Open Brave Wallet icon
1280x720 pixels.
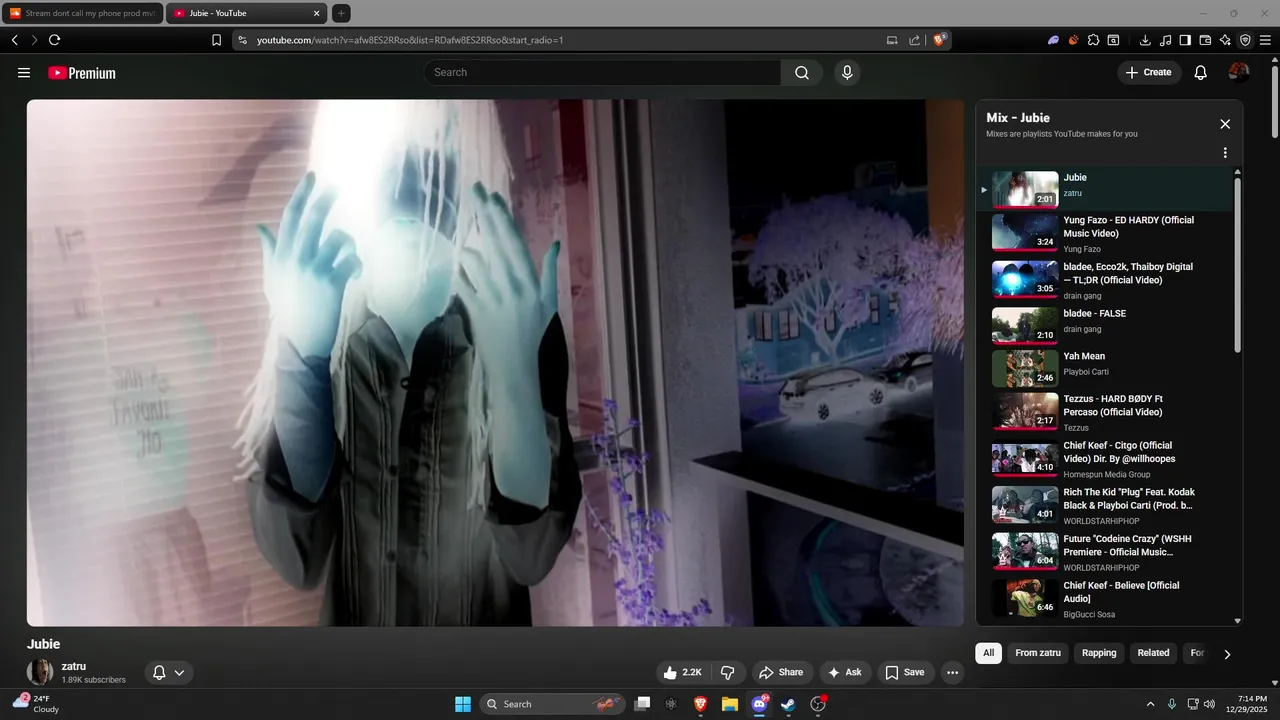coord(1205,40)
